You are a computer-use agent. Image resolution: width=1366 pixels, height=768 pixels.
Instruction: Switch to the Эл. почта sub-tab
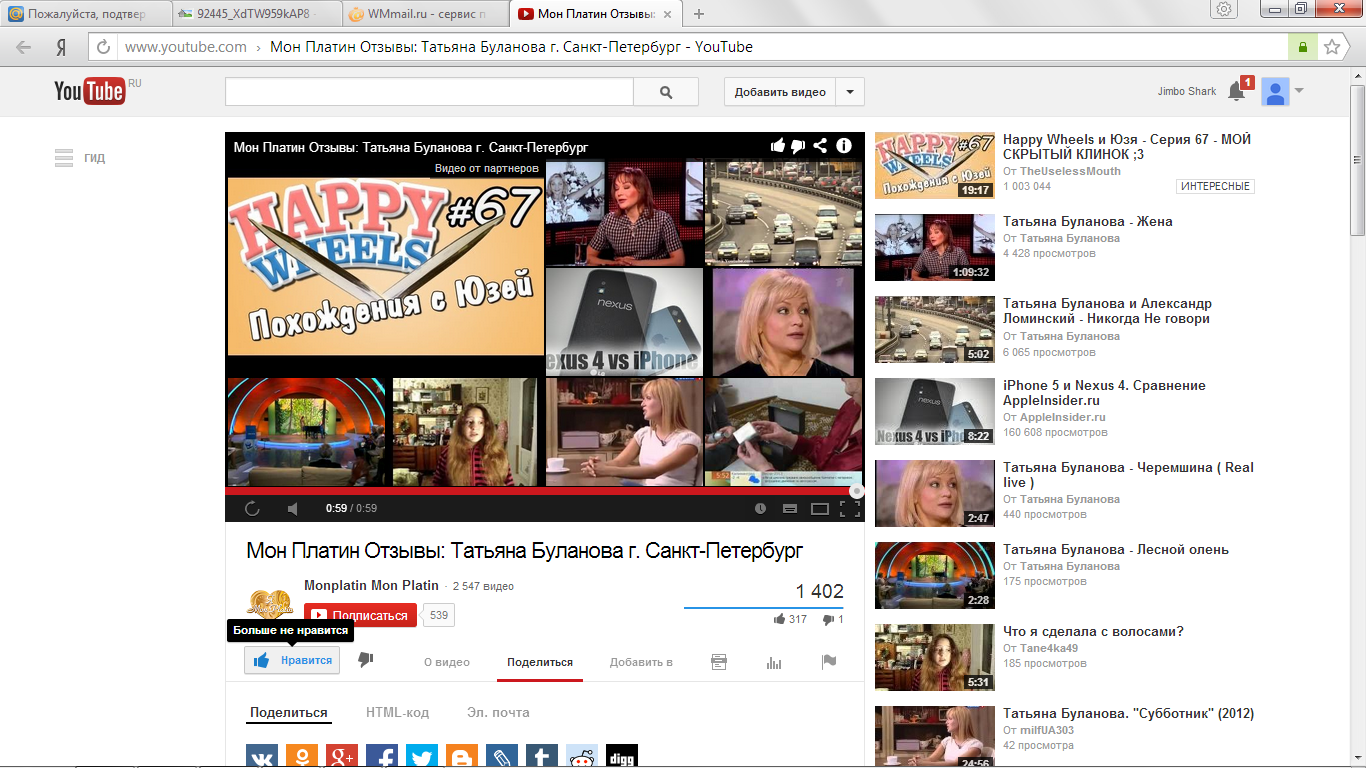coord(498,713)
